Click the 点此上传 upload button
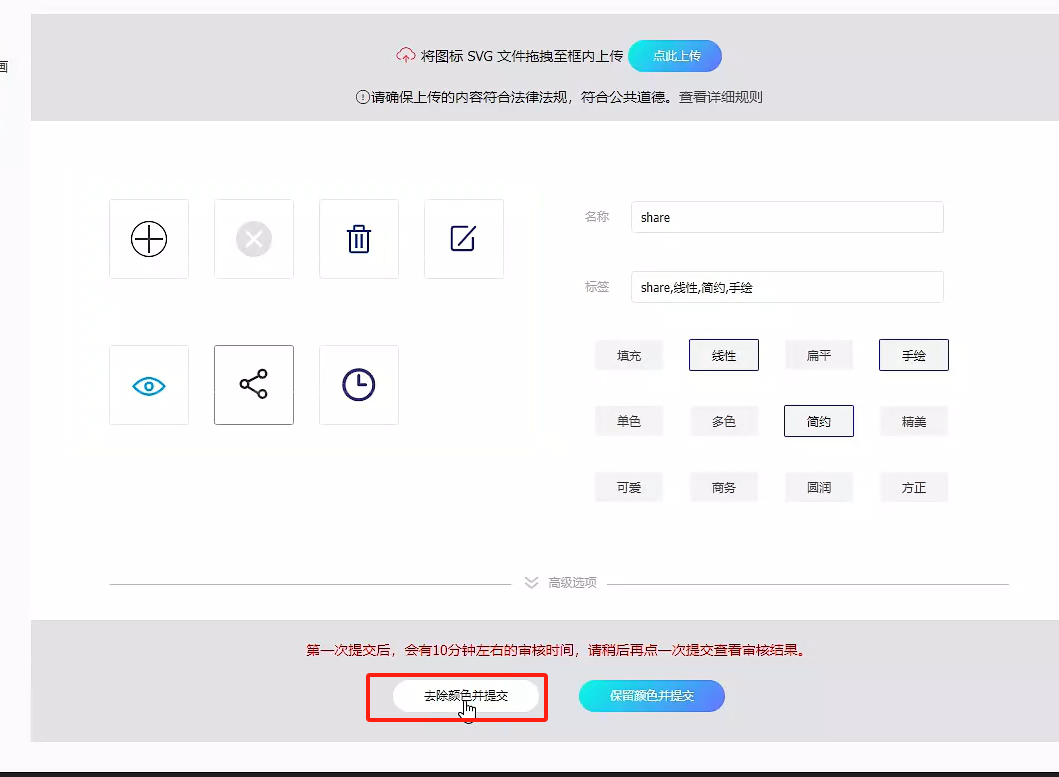The height and width of the screenshot is (777, 1059). point(675,56)
